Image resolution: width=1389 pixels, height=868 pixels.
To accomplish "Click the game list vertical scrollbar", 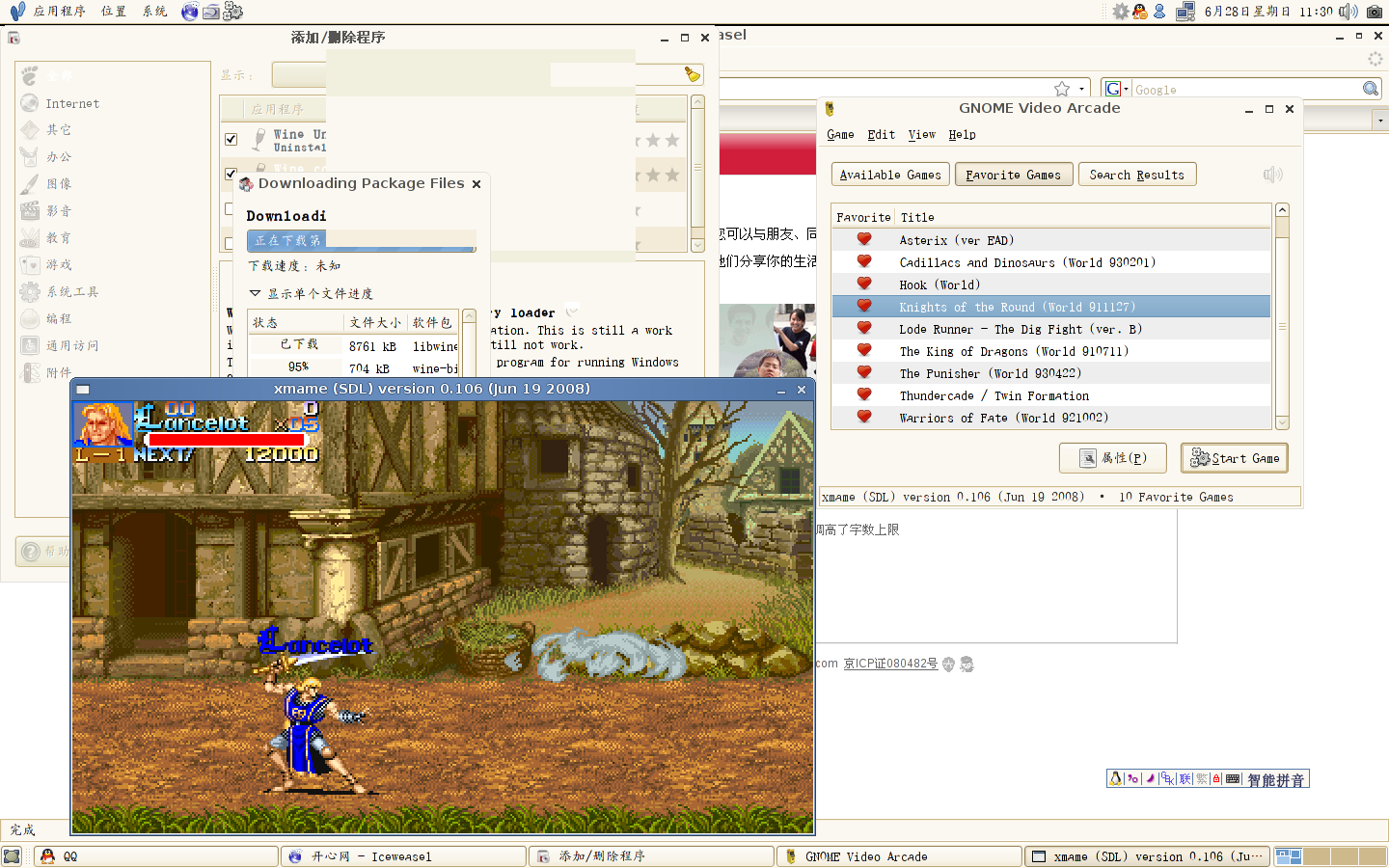I will pos(1282,316).
